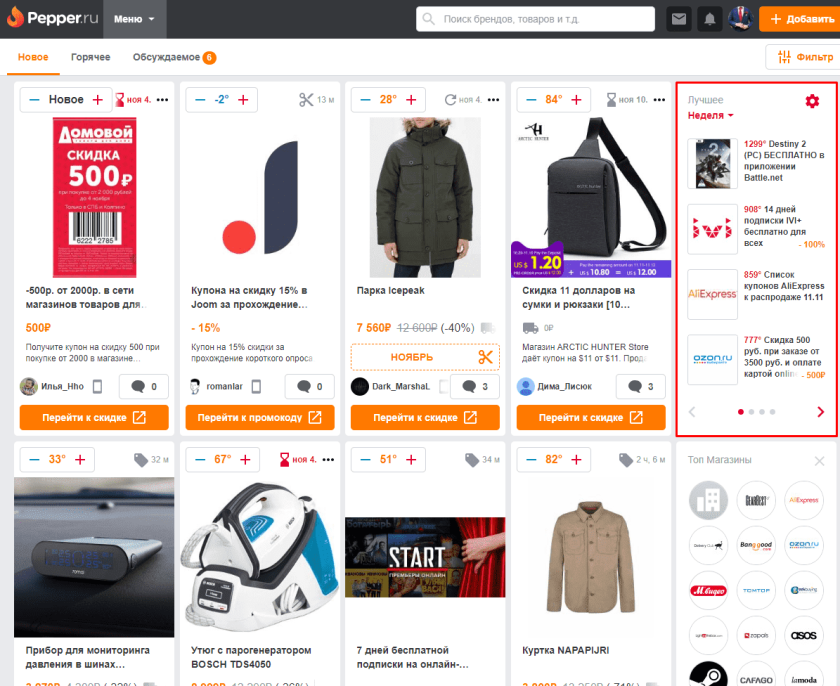Open the AliExpress icon in top stores
The height and width of the screenshot is (686, 840).
804,500
